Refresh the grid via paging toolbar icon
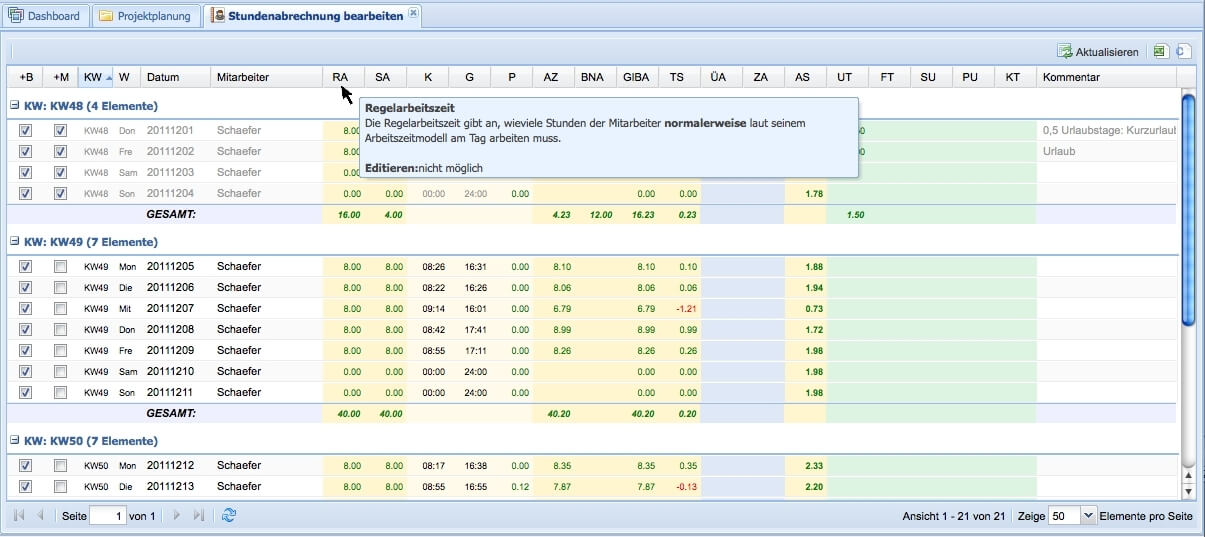Viewport: 1205px width, 537px height. coord(229,515)
